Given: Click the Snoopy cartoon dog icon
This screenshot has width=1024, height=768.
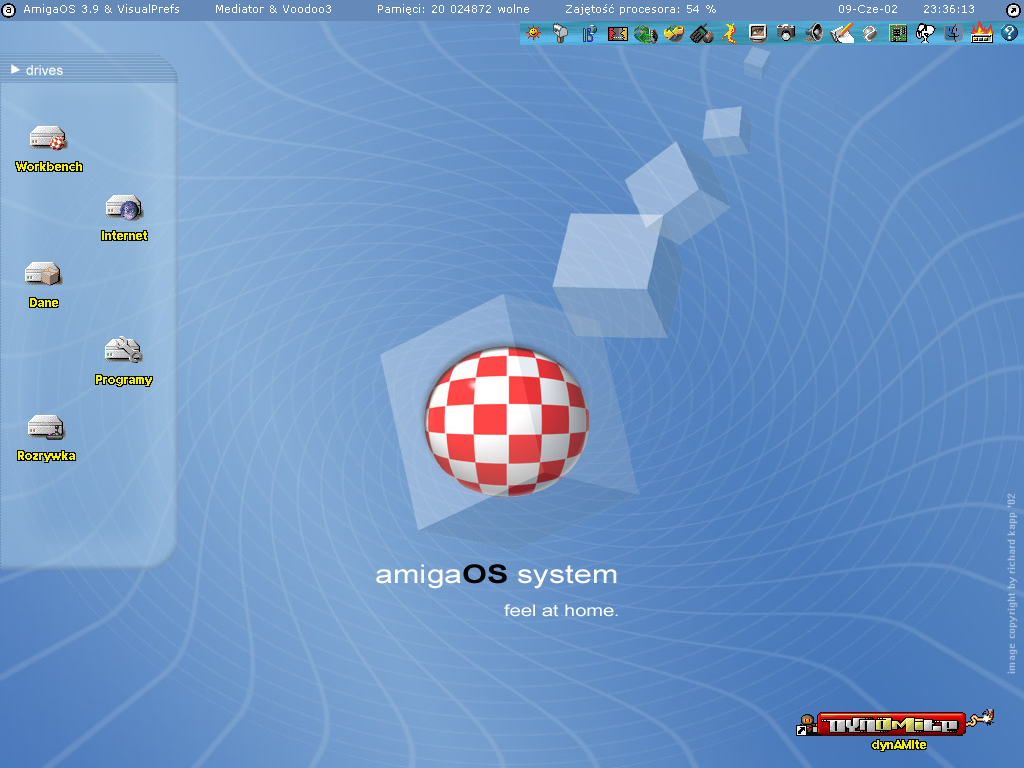Looking at the screenshot, I should pyautogui.click(x=925, y=33).
